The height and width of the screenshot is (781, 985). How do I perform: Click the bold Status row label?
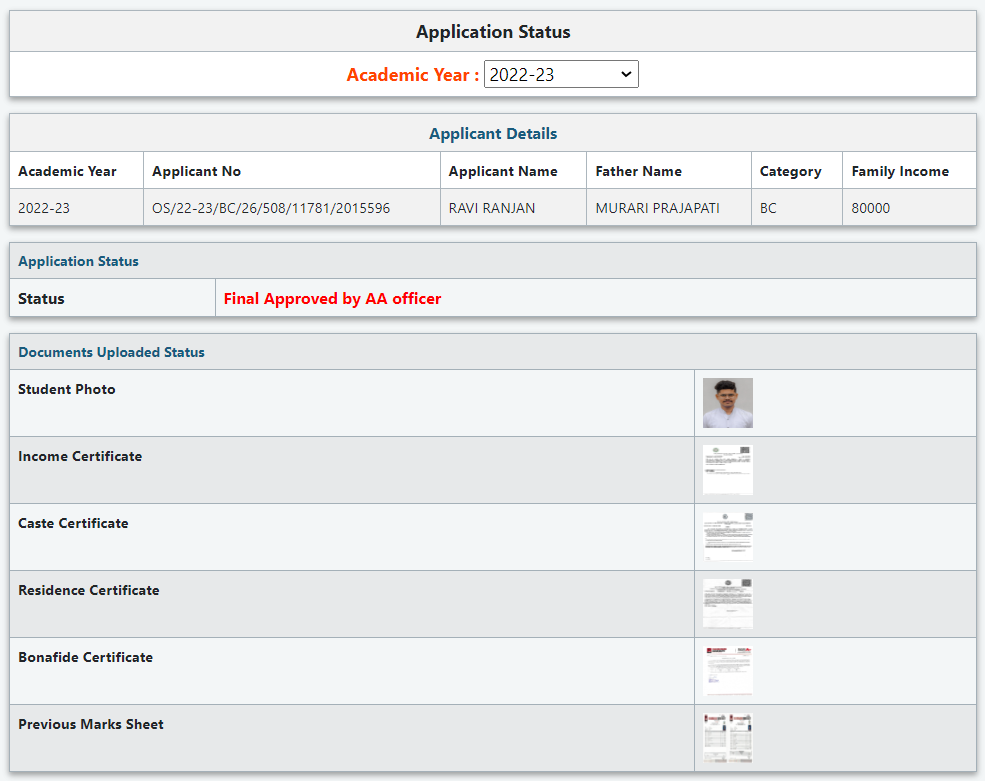(41, 298)
